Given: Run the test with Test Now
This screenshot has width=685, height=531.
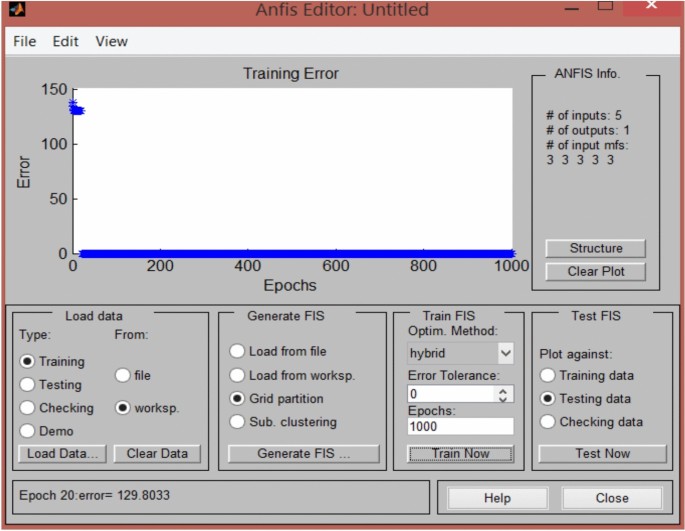Looking at the screenshot, I should click(x=602, y=454).
